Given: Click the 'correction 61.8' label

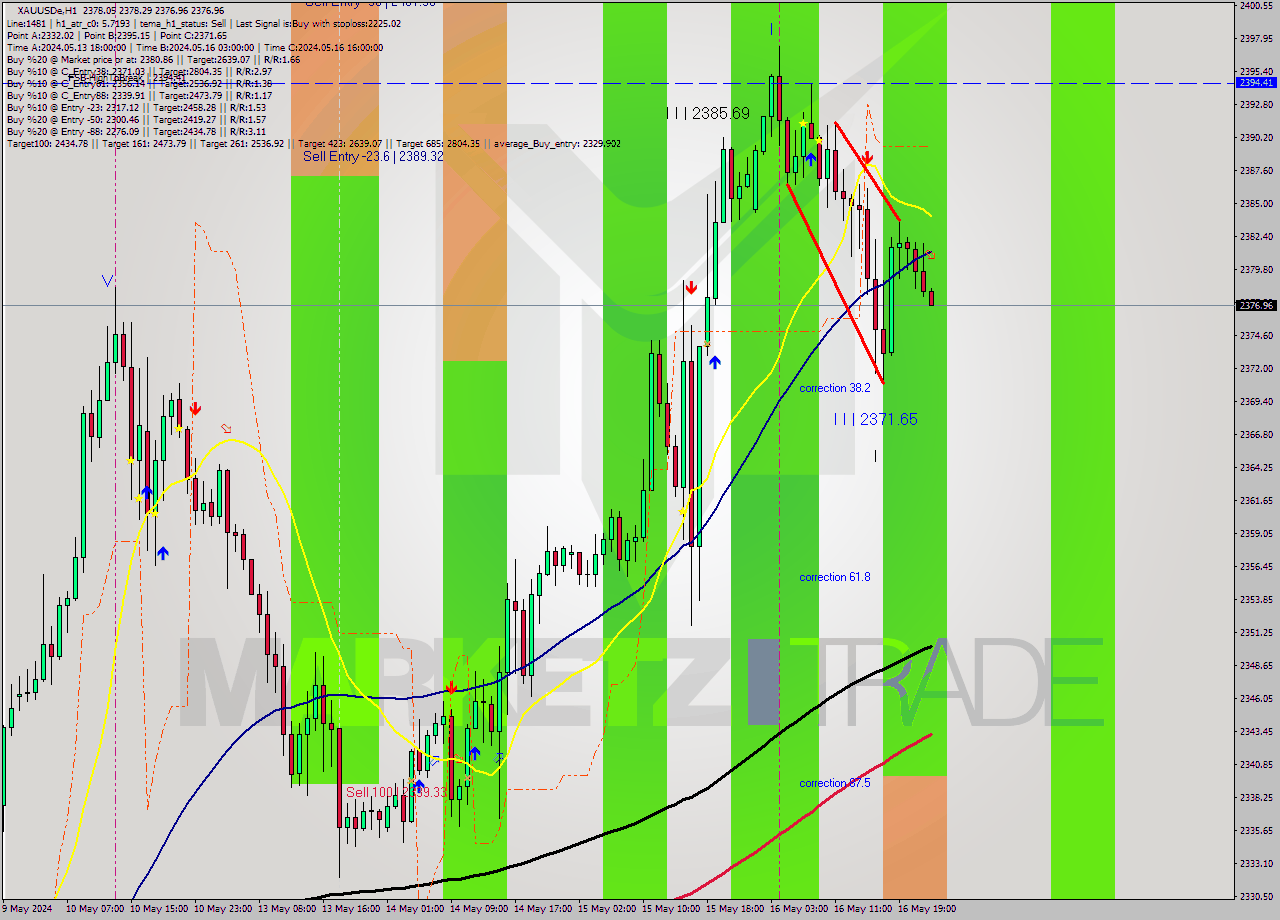Looking at the screenshot, I should coord(834,577).
